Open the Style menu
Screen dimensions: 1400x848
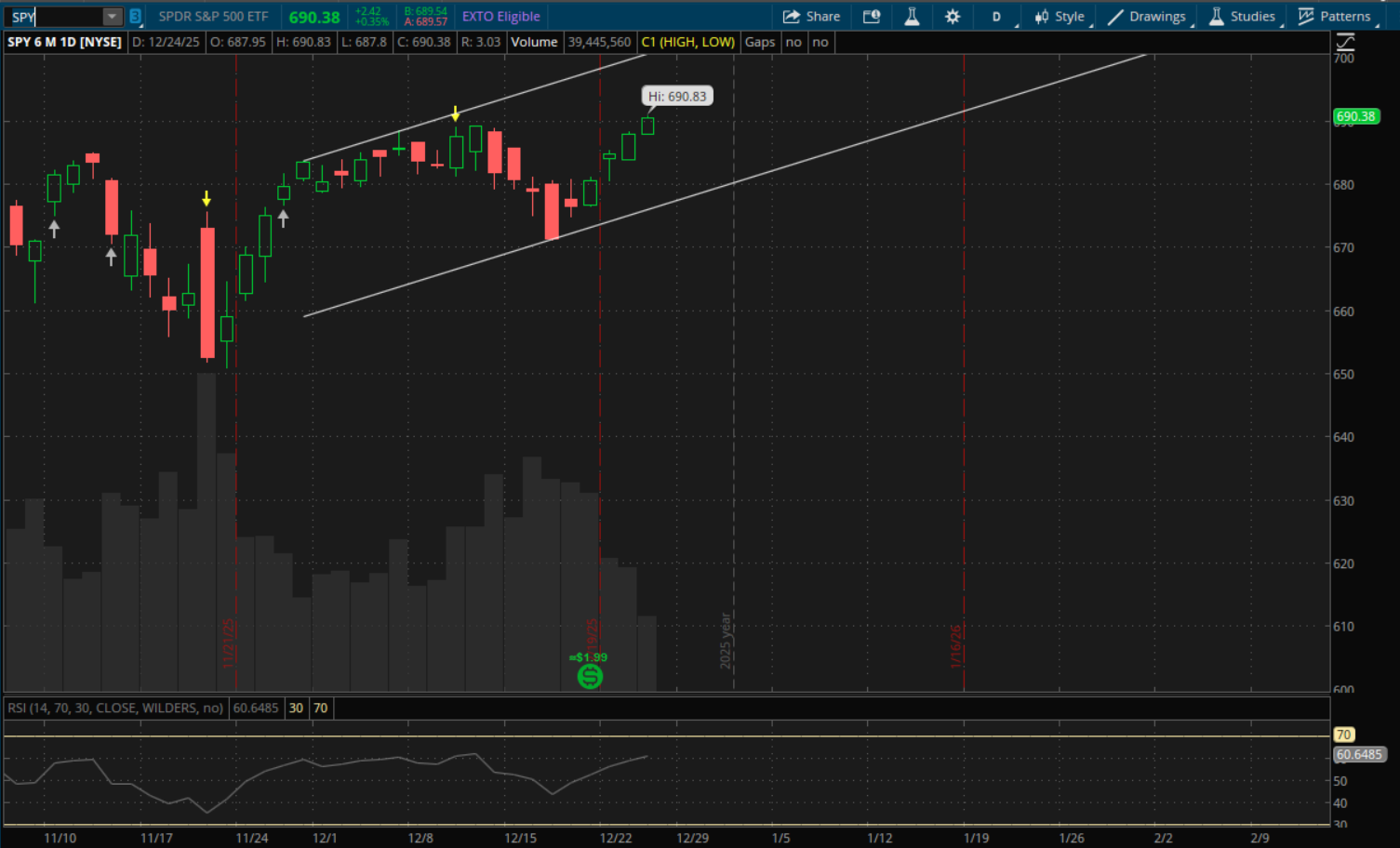pyautogui.click(x=1060, y=17)
